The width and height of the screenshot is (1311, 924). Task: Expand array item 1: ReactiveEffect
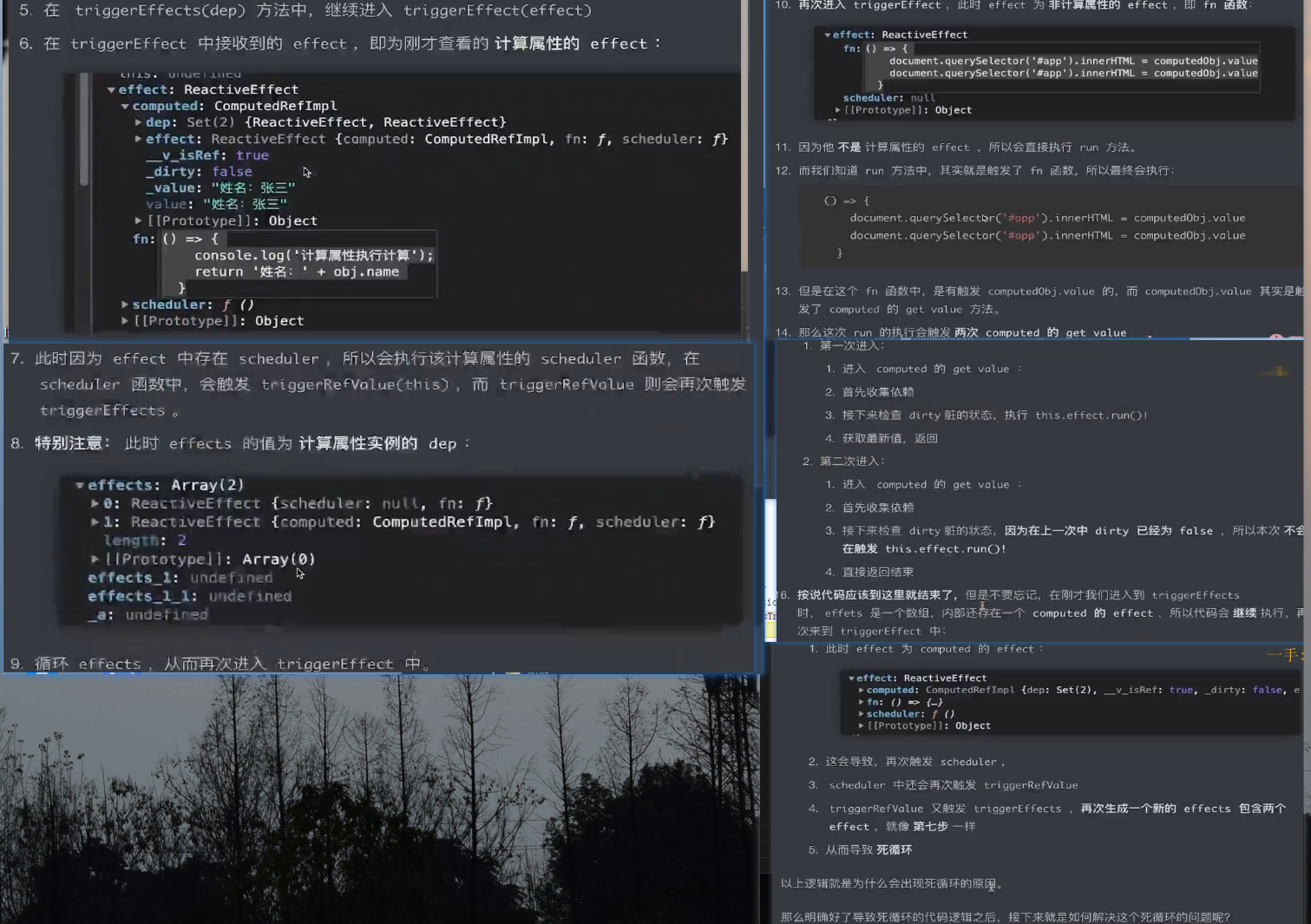click(95, 522)
